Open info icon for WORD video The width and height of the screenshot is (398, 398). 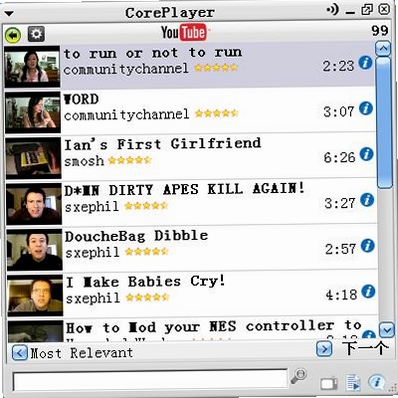(366, 108)
